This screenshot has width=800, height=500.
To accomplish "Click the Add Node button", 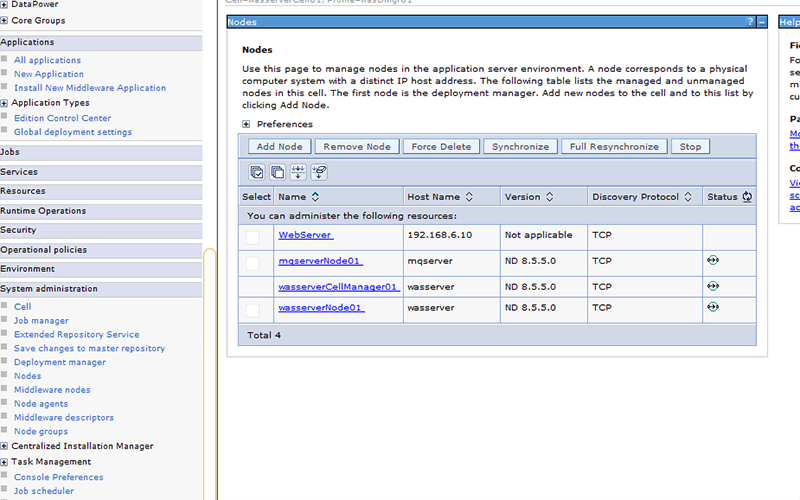I will tap(280, 146).
